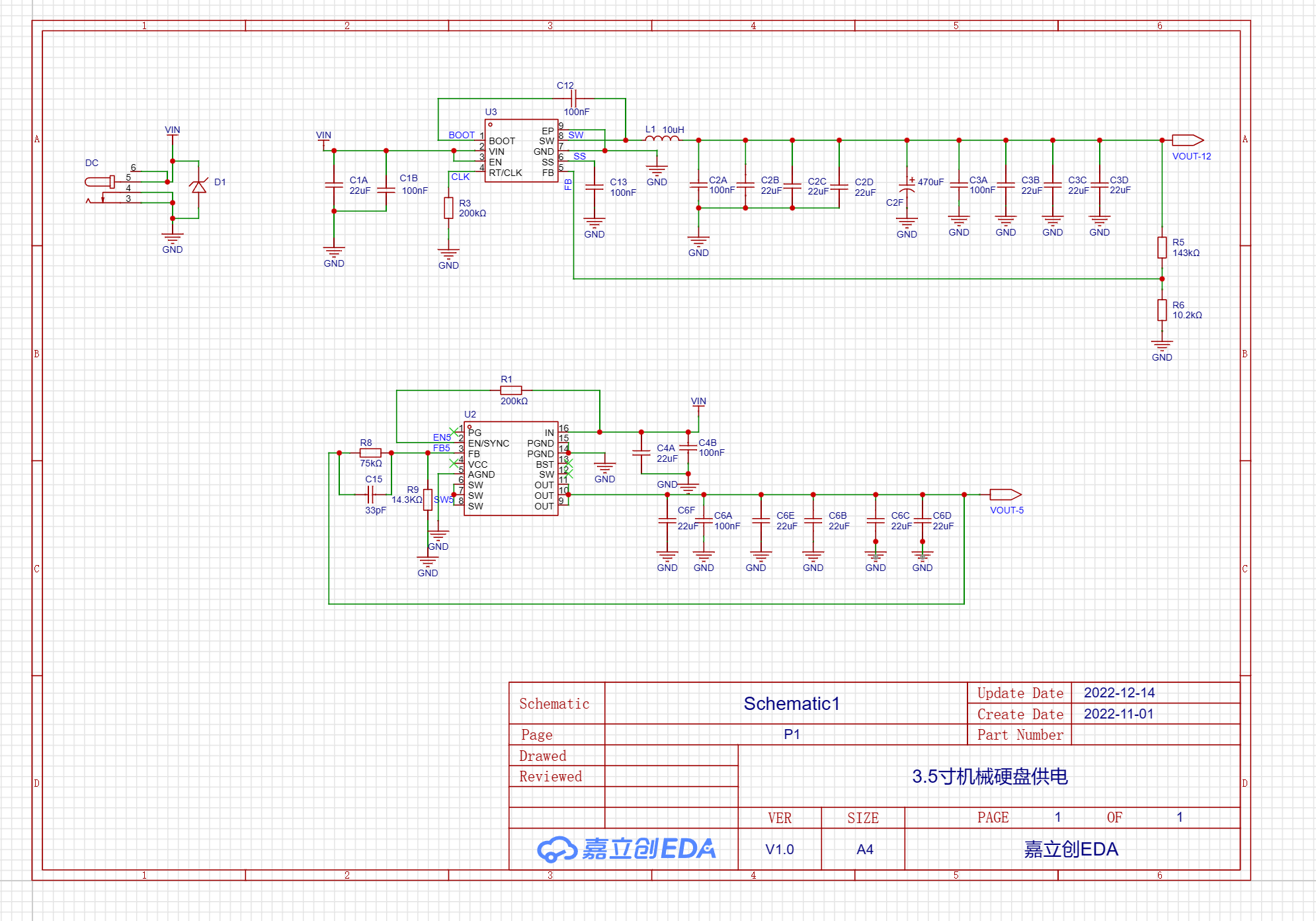The width and height of the screenshot is (1316, 921).
Task: Select the page name P1
Action: click(792, 734)
